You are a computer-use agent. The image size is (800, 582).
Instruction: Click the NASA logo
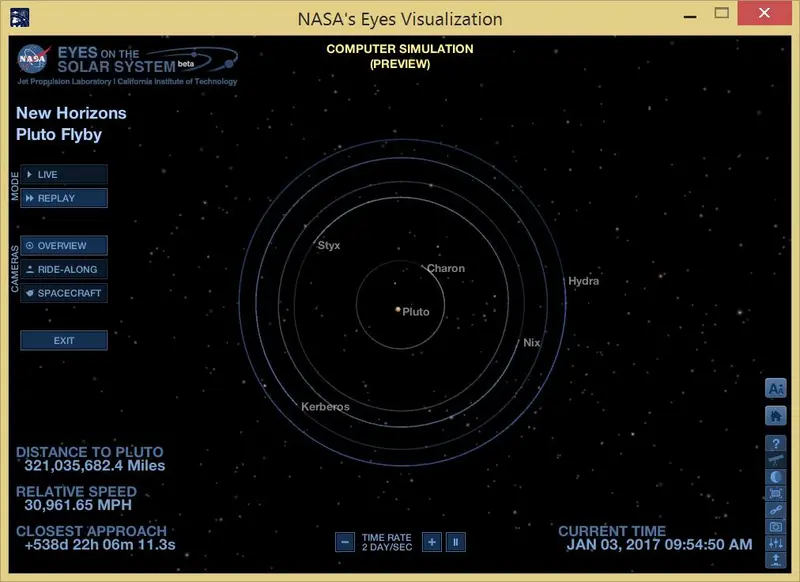tap(33, 59)
